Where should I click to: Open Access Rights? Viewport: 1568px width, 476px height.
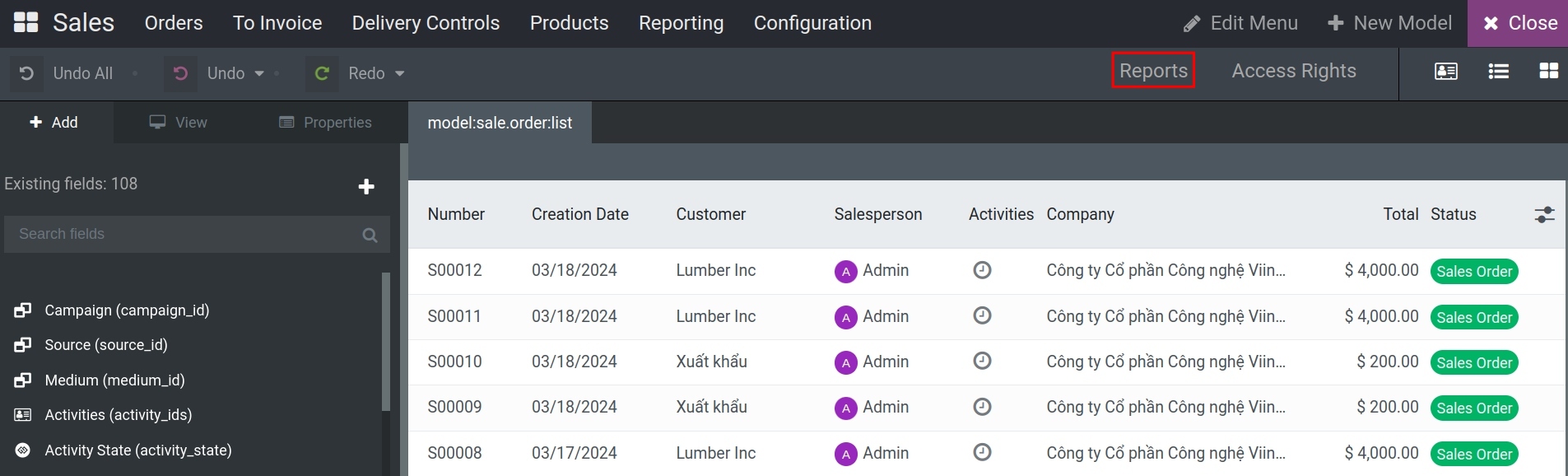coord(1294,71)
